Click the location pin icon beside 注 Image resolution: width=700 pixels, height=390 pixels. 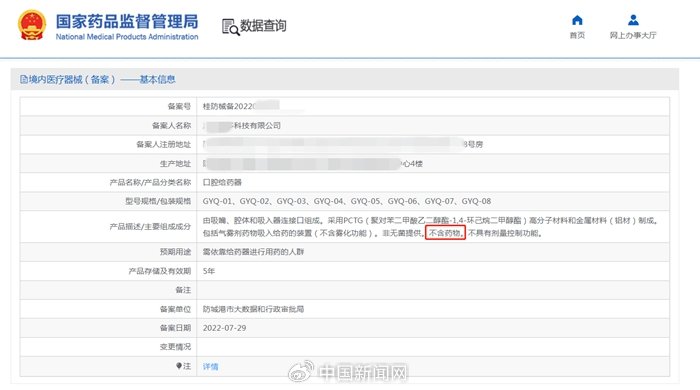pyautogui.click(x=179, y=366)
